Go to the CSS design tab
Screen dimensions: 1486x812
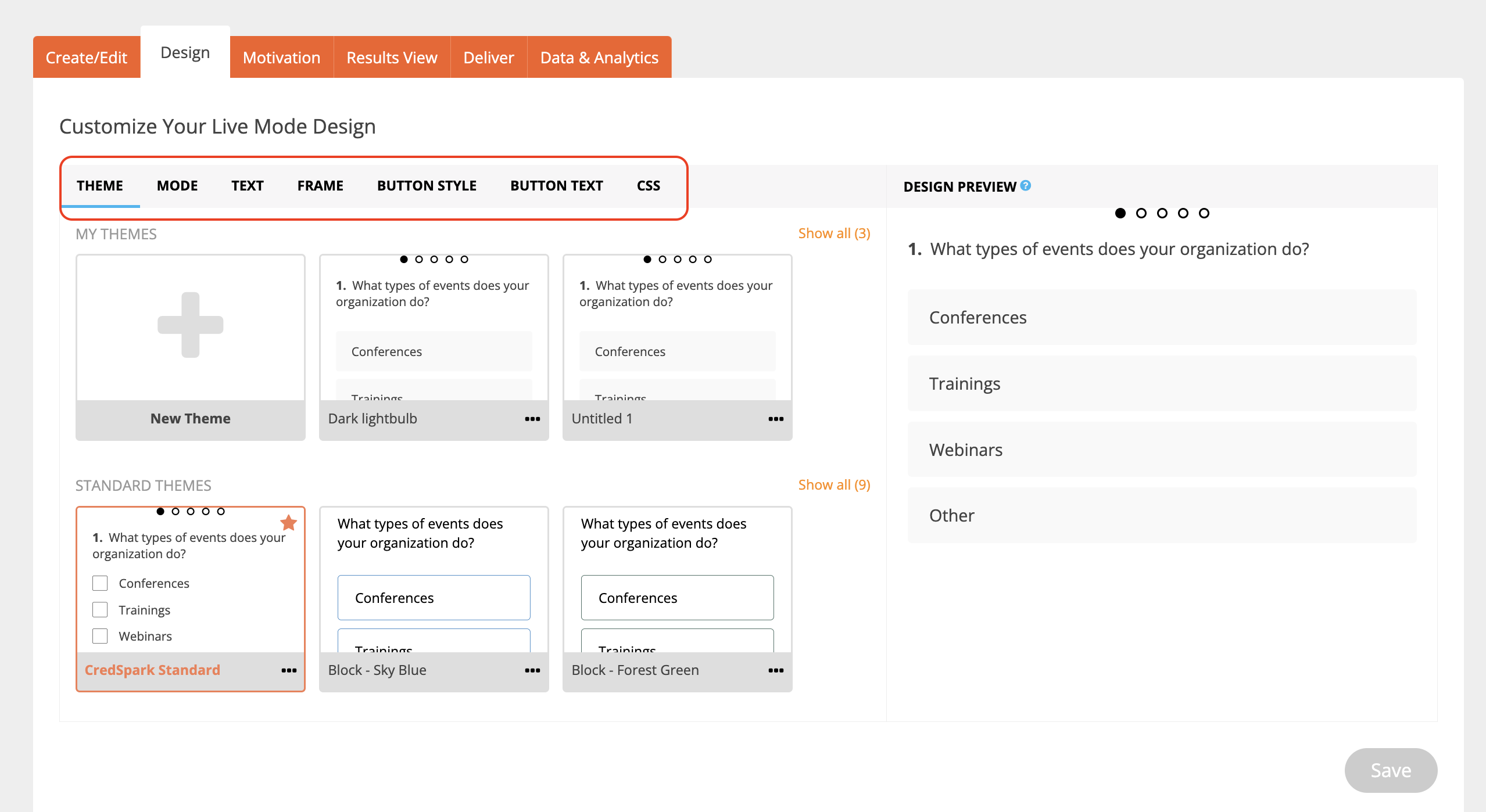(x=648, y=186)
